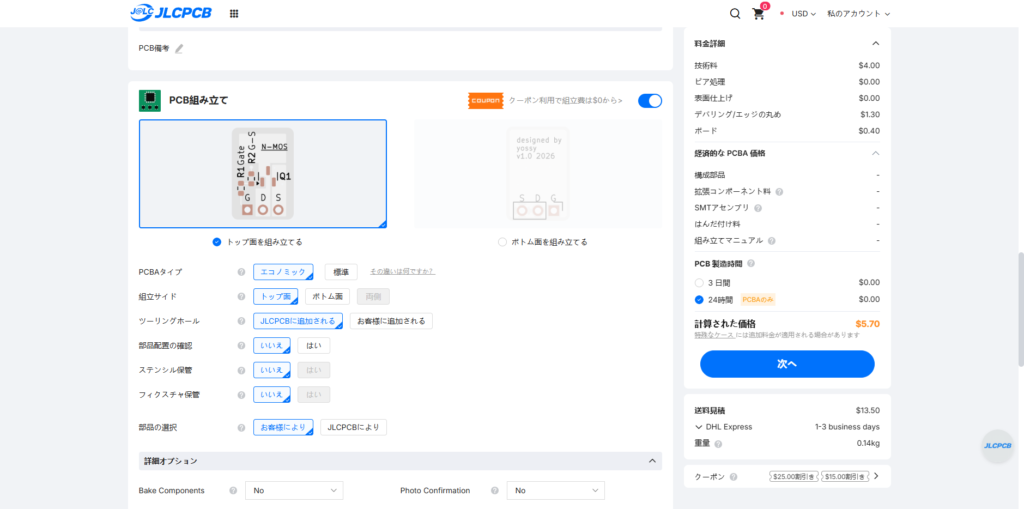Collapse the 詳細オプション section

pos(653,461)
